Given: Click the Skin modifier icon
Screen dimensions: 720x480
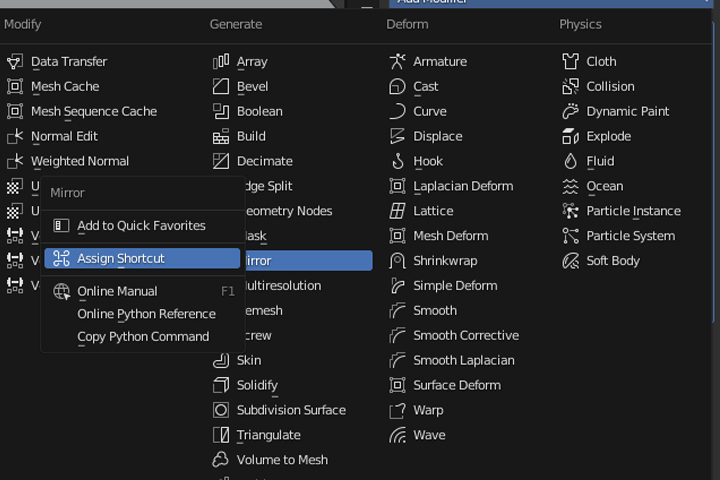Looking at the screenshot, I should pos(221,360).
